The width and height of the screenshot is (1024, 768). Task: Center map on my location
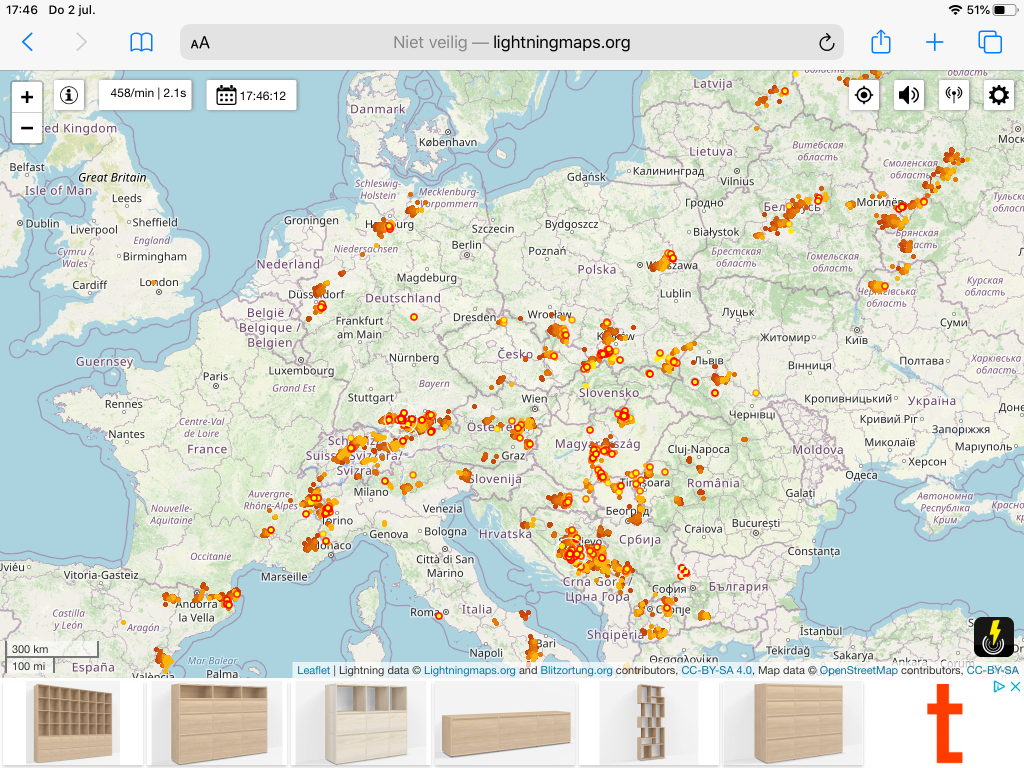pyautogui.click(x=864, y=95)
